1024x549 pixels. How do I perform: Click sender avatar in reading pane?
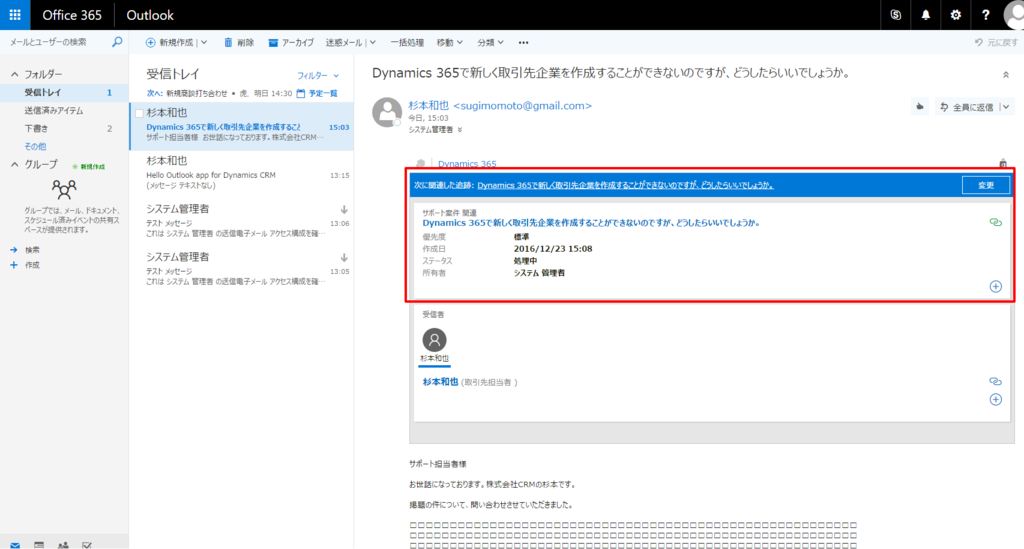(387, 112)
